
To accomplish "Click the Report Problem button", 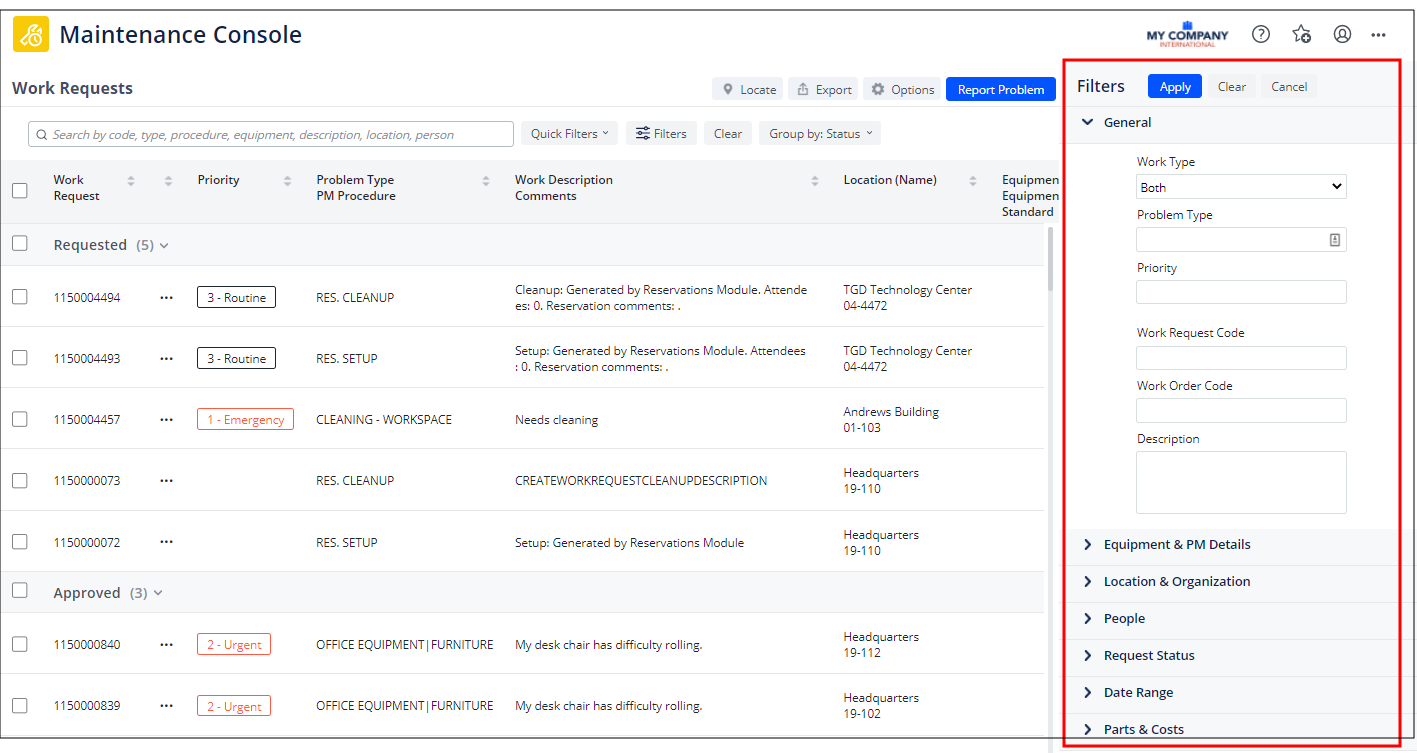I will (x=1000, y=88).
